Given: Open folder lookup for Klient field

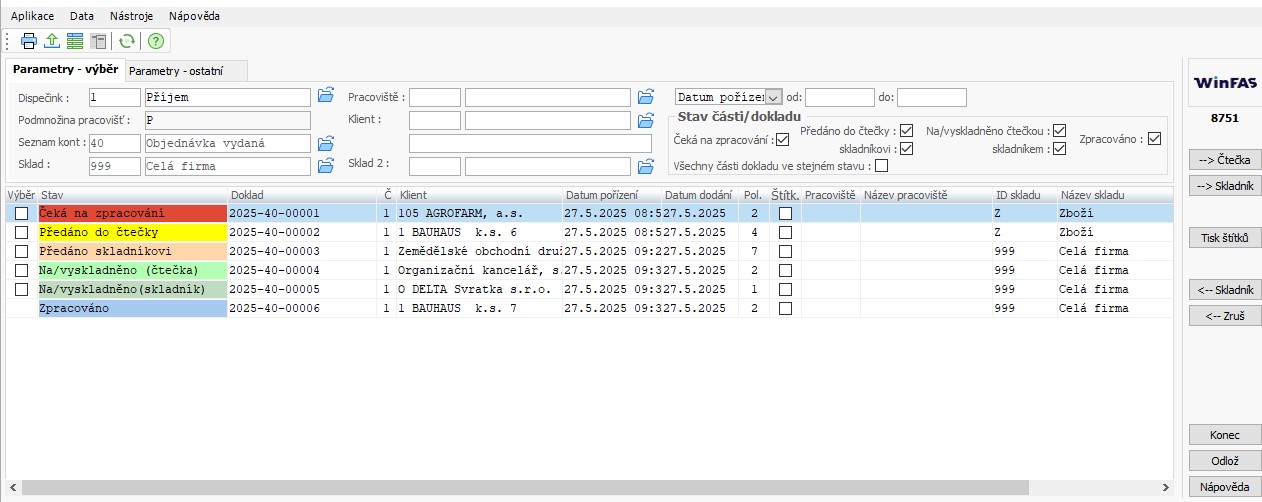Looking at the screenshot, I should click(x=645, y=120).
